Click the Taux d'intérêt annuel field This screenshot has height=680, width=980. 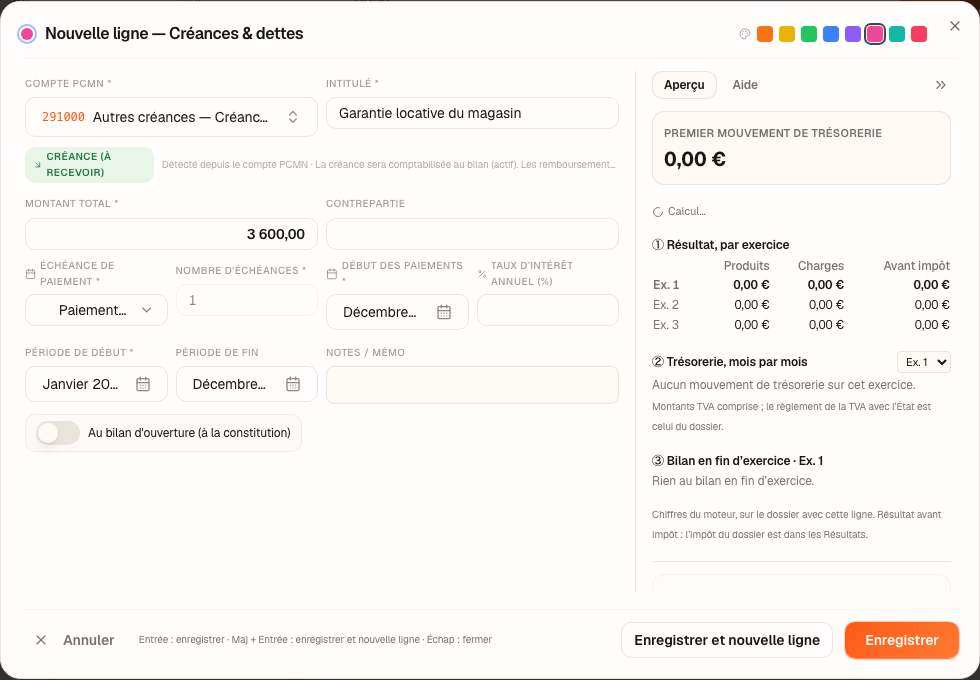(x=548, y=310)
